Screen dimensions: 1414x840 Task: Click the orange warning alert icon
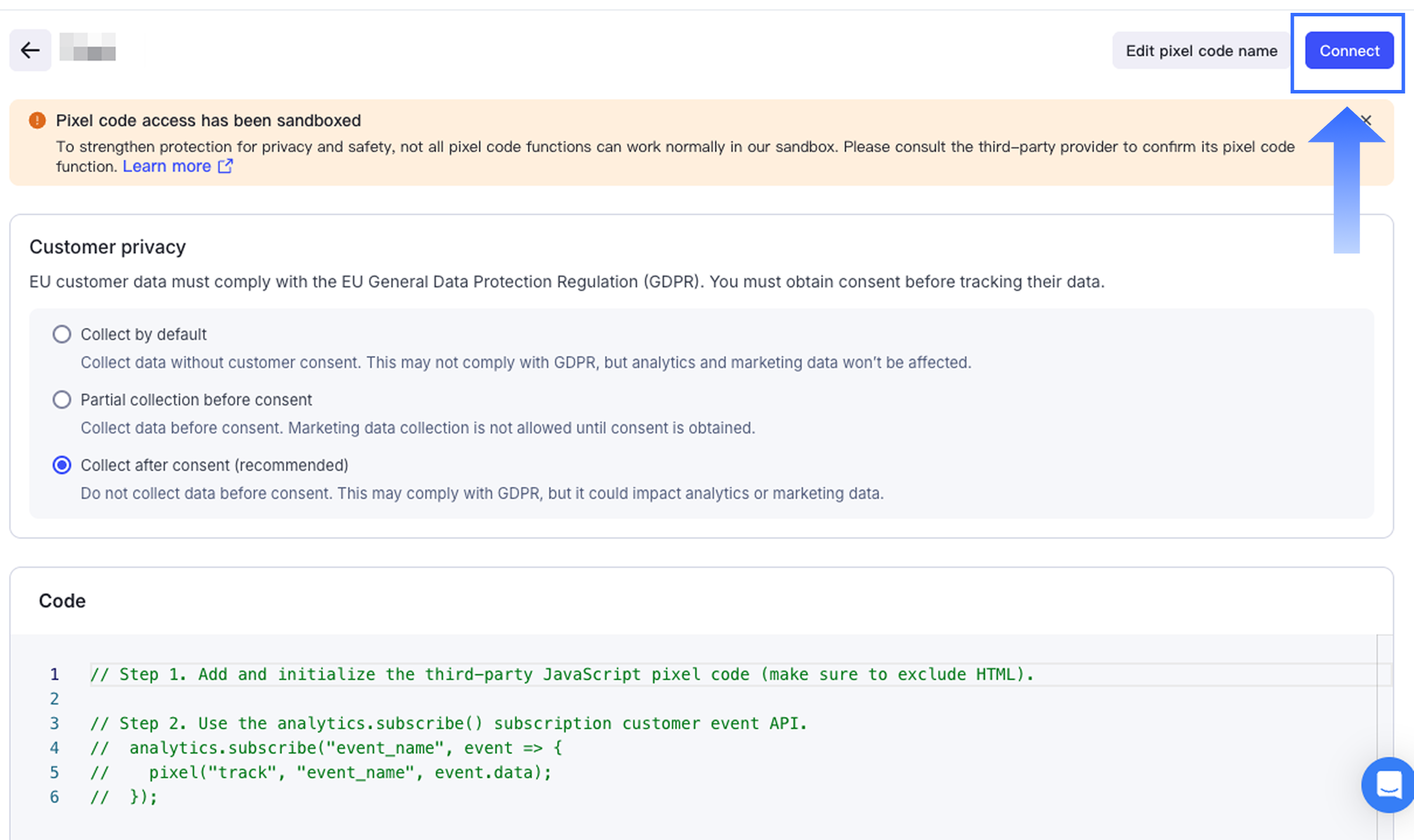pos(37,120)
